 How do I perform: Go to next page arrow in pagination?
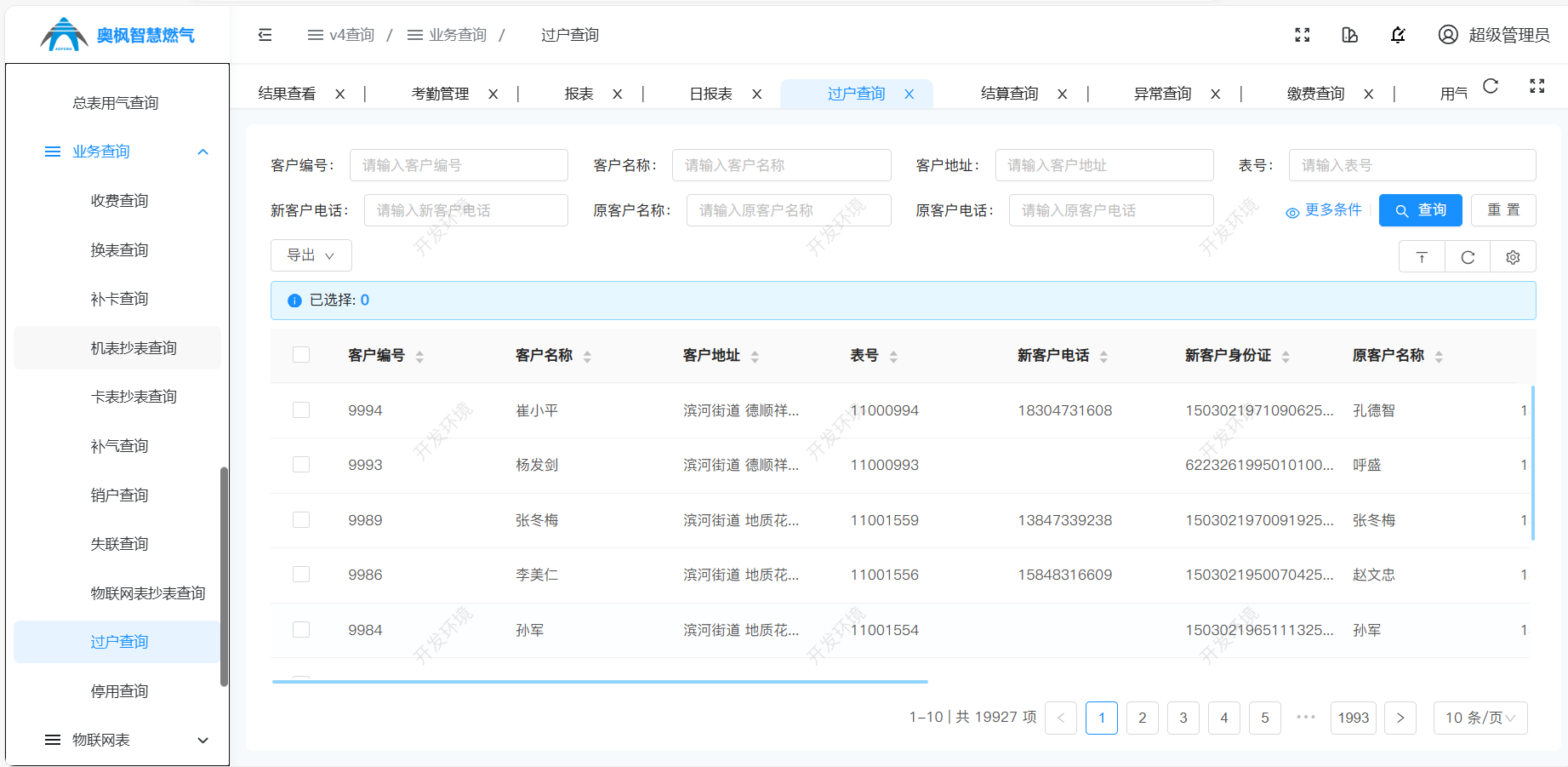pyautogui.click(x=1400, y=718)
